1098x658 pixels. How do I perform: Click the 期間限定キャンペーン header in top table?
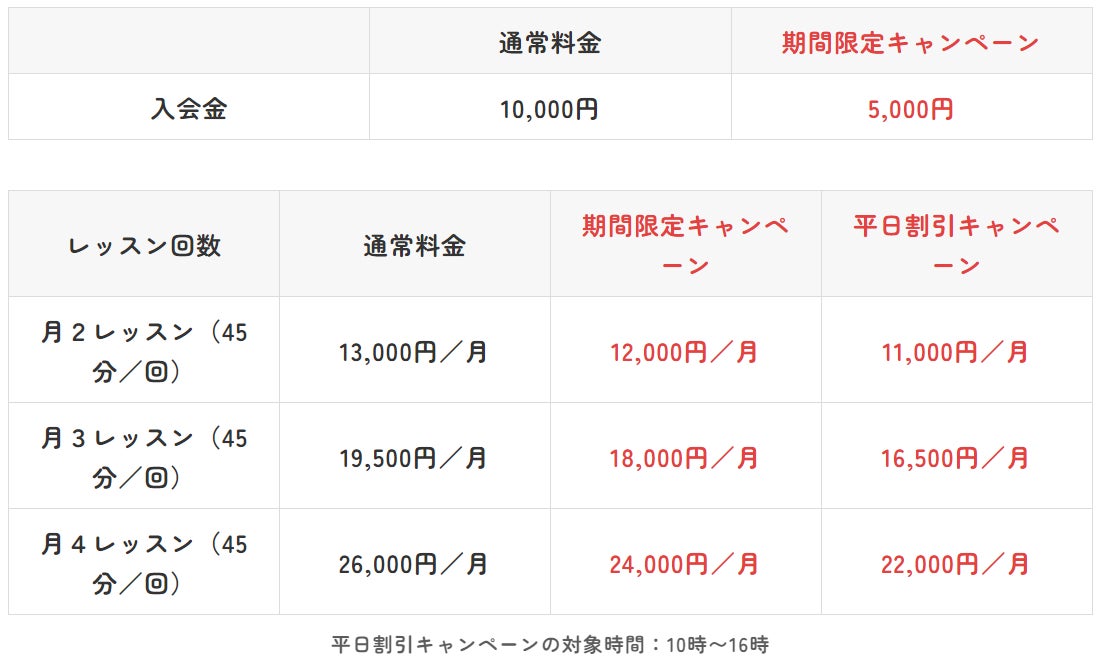[x=910, y=43]
